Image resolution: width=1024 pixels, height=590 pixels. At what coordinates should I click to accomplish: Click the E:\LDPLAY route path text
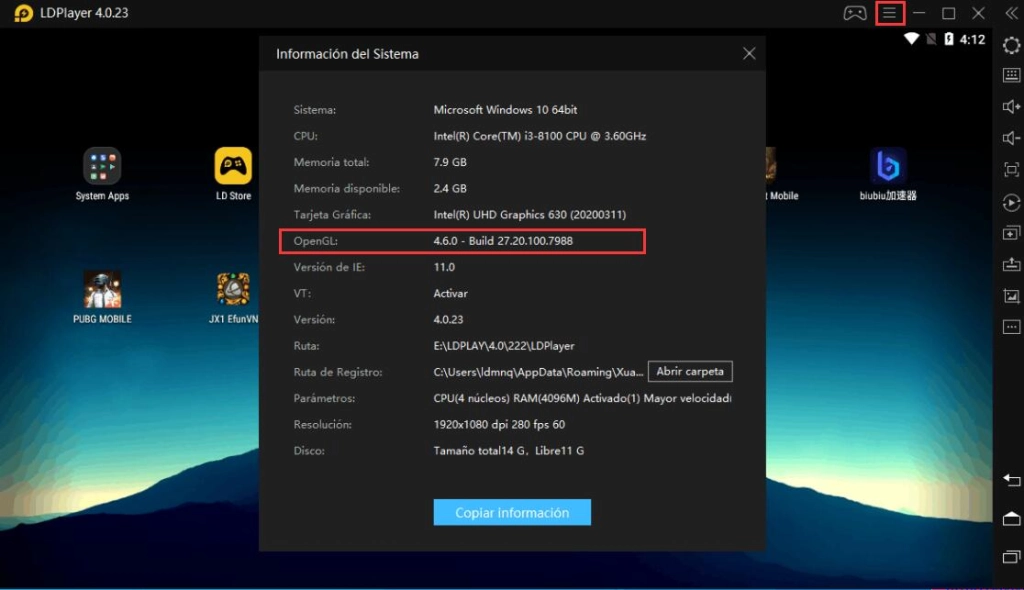(504, 346)
